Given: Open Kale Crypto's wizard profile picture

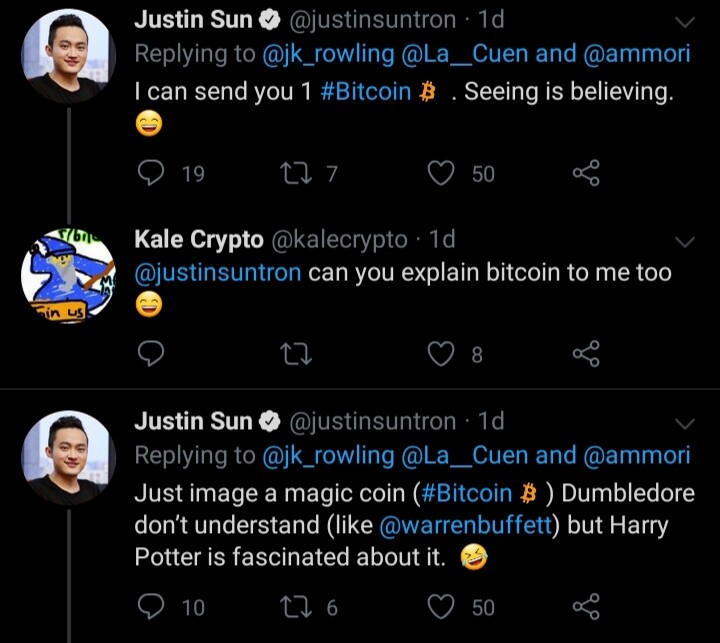Looking at the screenshot, I should (68, 276).
